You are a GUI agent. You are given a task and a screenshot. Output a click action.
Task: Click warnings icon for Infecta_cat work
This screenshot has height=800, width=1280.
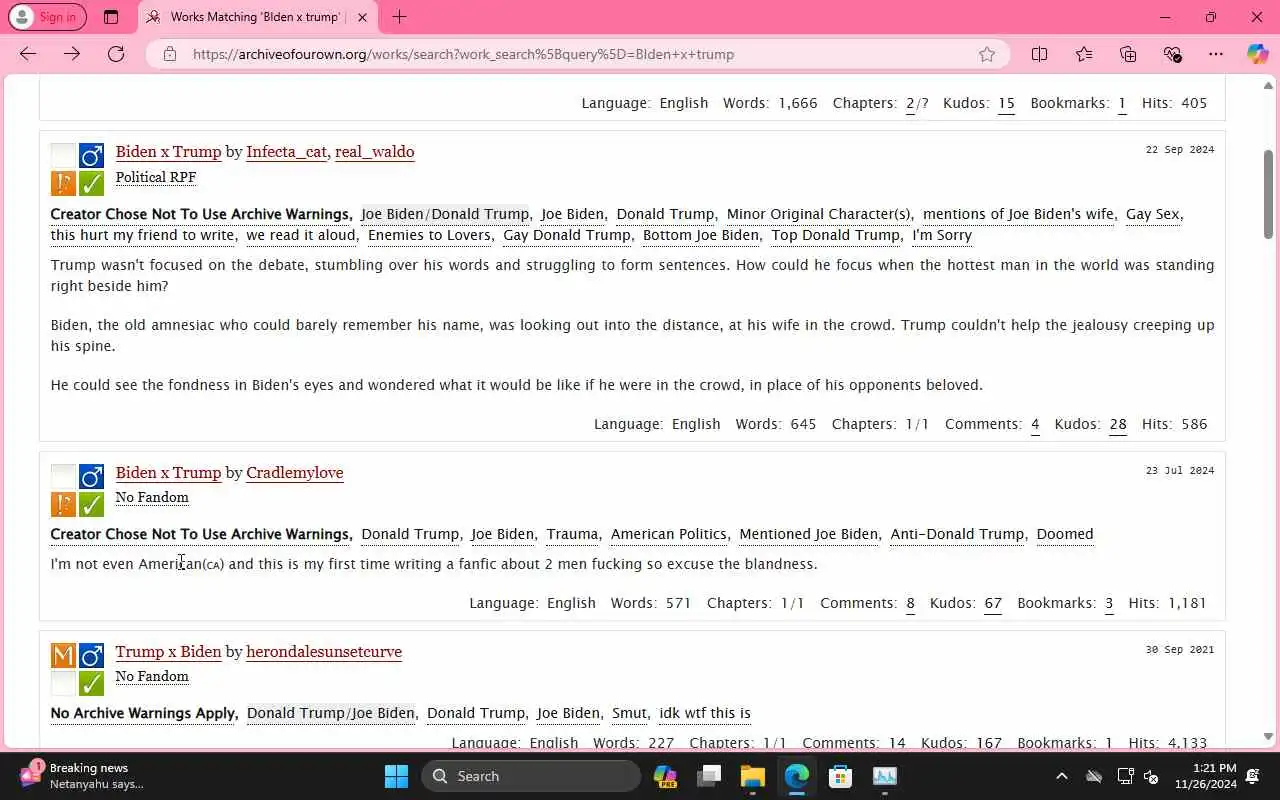click(x=63, y=183)
